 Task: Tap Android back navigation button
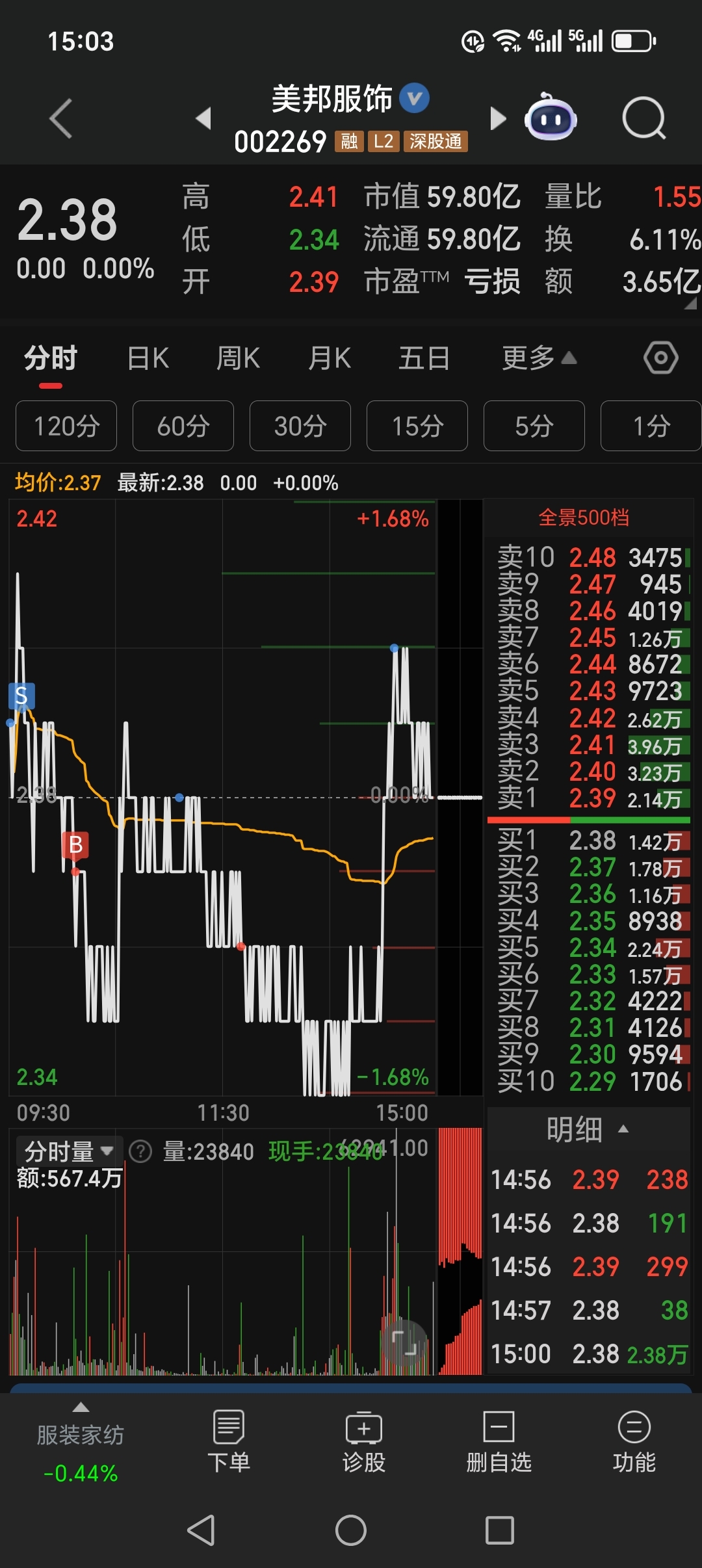click(x=201, y=1530)
